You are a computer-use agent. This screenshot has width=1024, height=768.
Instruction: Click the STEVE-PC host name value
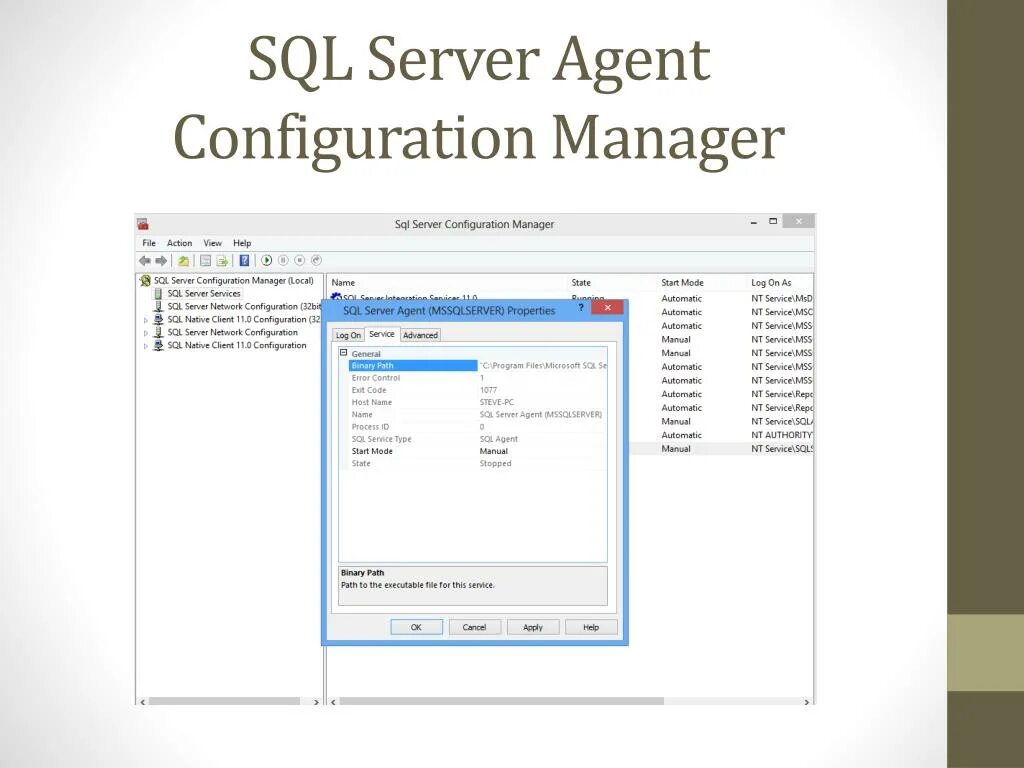496,402
